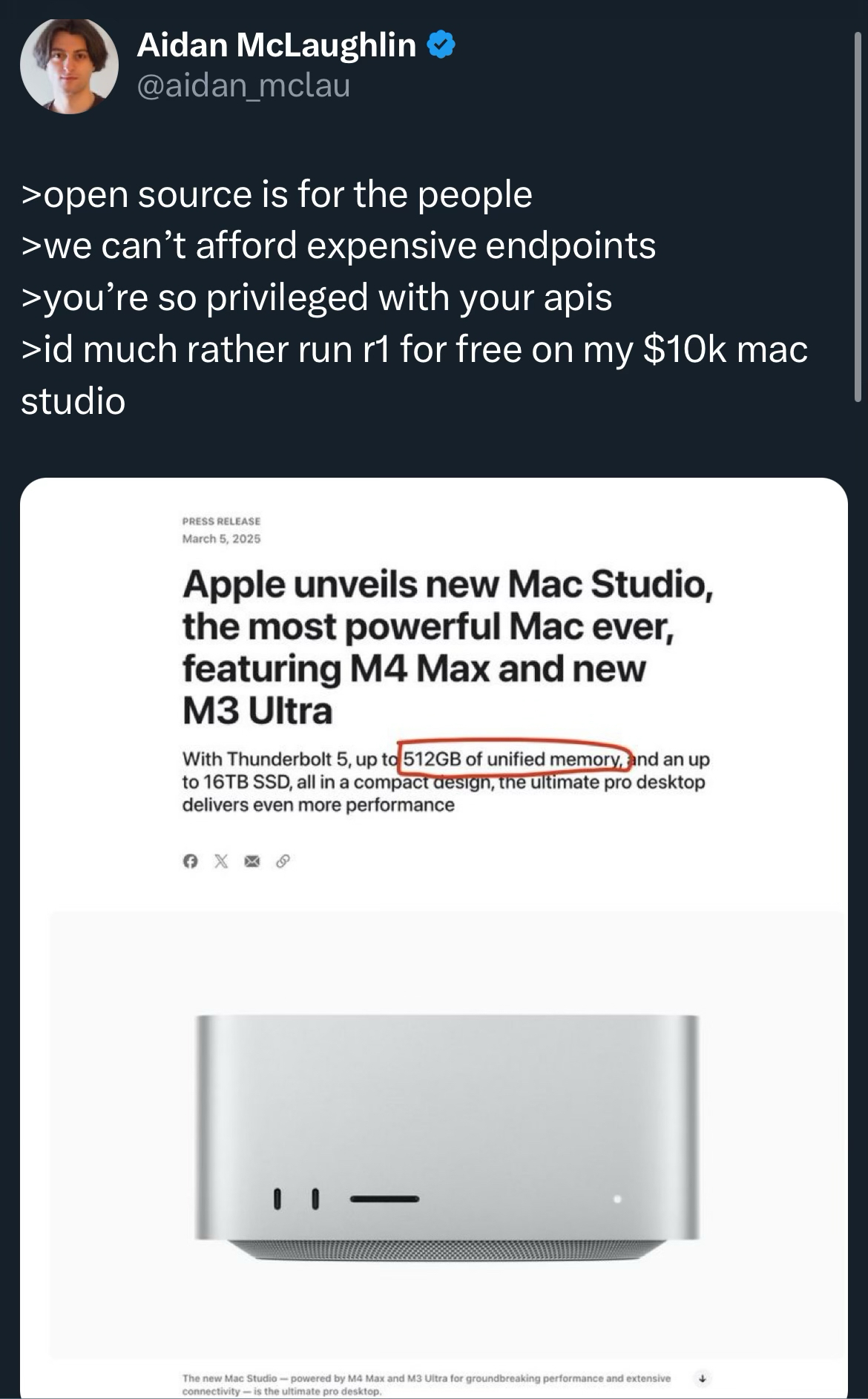This screenshot has width=868, height=1399.
Task: Click the Aidan McLaughlin display name
Action: [x=277, y=46]
